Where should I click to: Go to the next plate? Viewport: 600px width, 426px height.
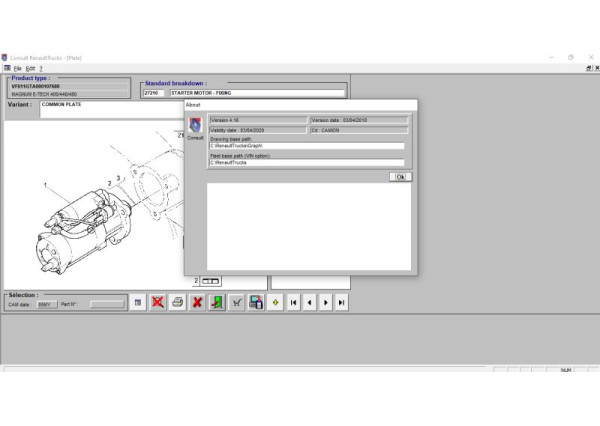[x=326, y=302]
